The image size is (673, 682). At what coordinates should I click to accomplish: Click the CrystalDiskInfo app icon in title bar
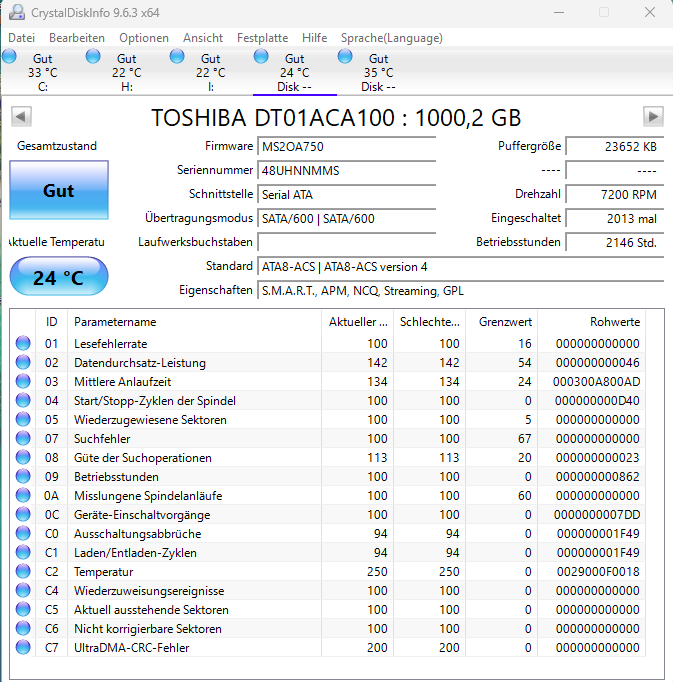point(17,12)
